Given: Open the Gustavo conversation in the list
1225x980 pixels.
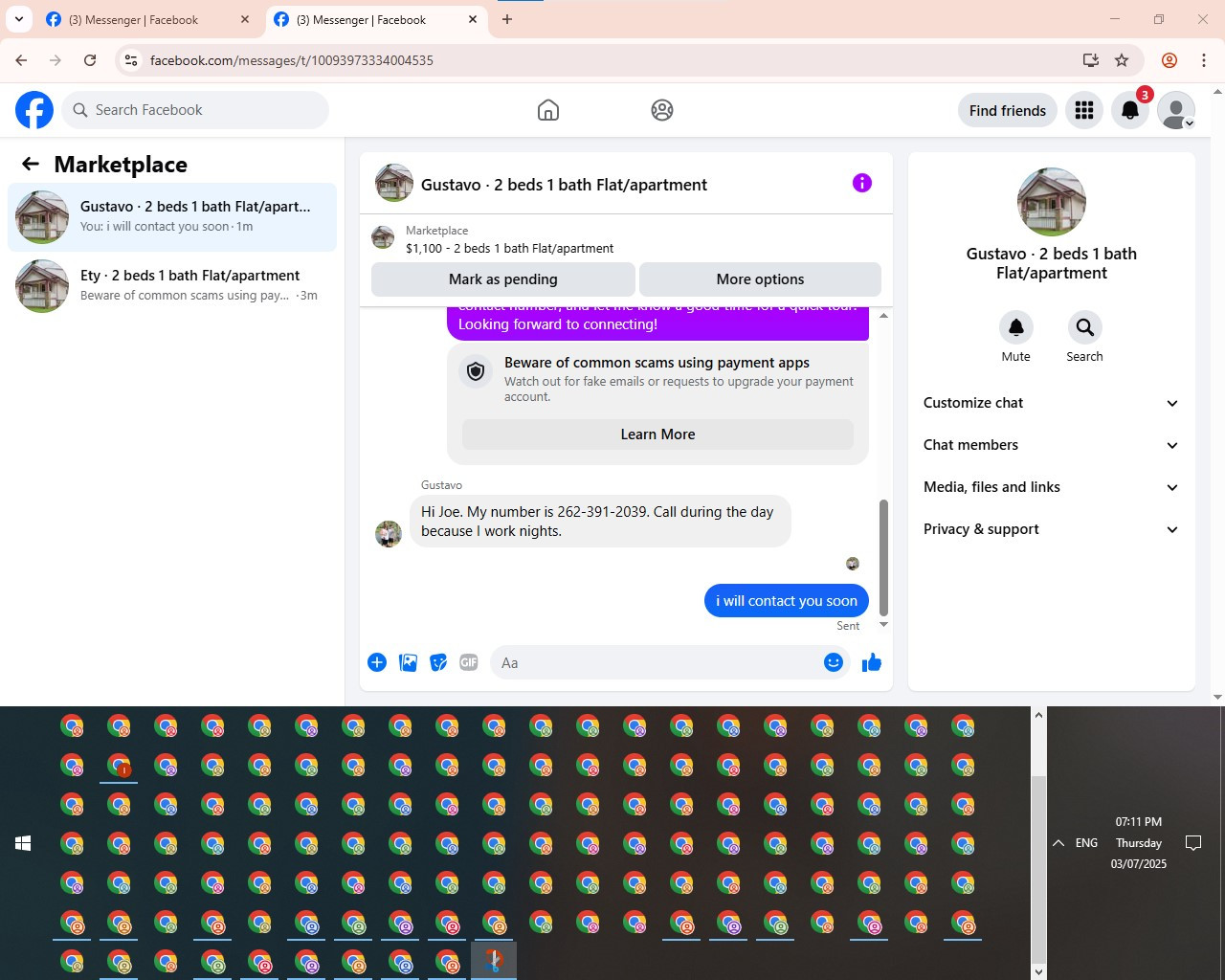Looking at the screenshot, I should pos(172,217).
